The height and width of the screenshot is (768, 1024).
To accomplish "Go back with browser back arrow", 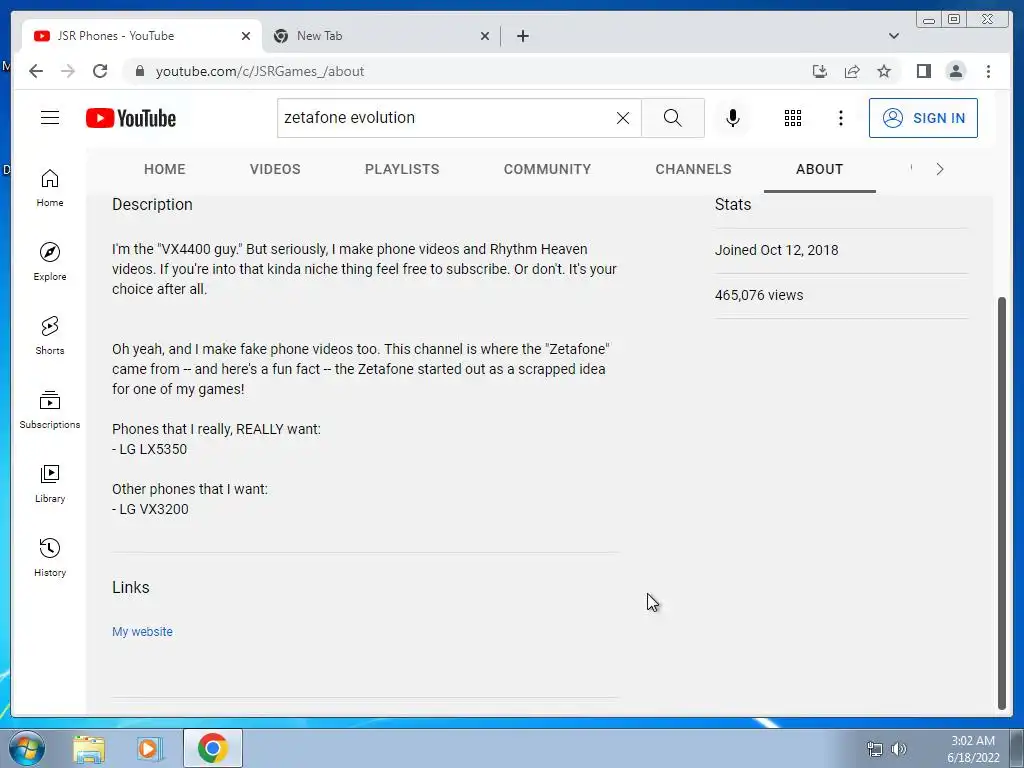I will click(36, 71).
